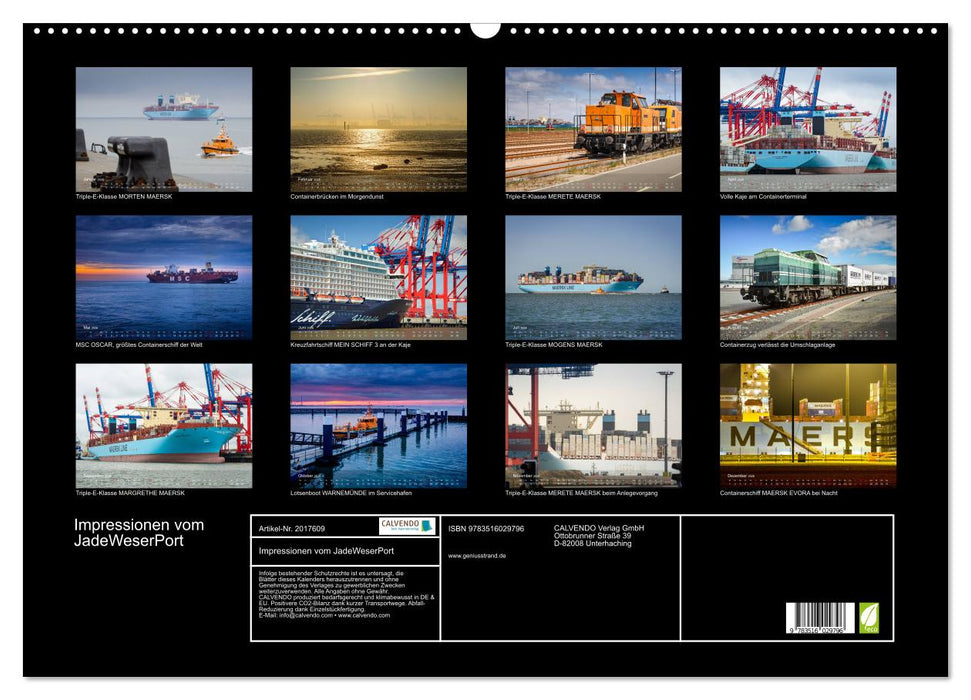Screen dimensions: 971x700
Task: Open the MSC OSCAR Containerschiff thumbnail
Action: click(x=162, y=278)
